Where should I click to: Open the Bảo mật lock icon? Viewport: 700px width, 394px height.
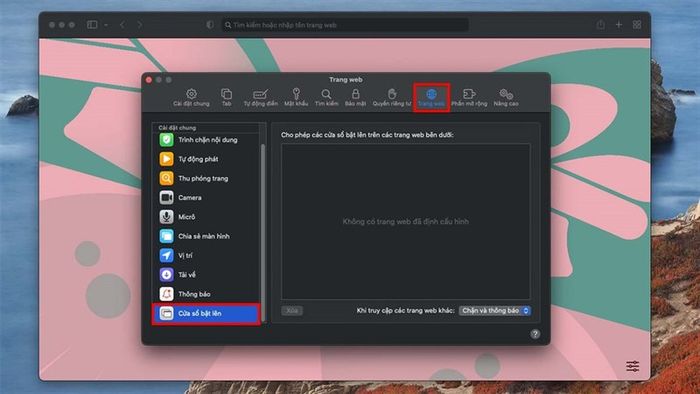pyautogui.click(x=355, y=97)
